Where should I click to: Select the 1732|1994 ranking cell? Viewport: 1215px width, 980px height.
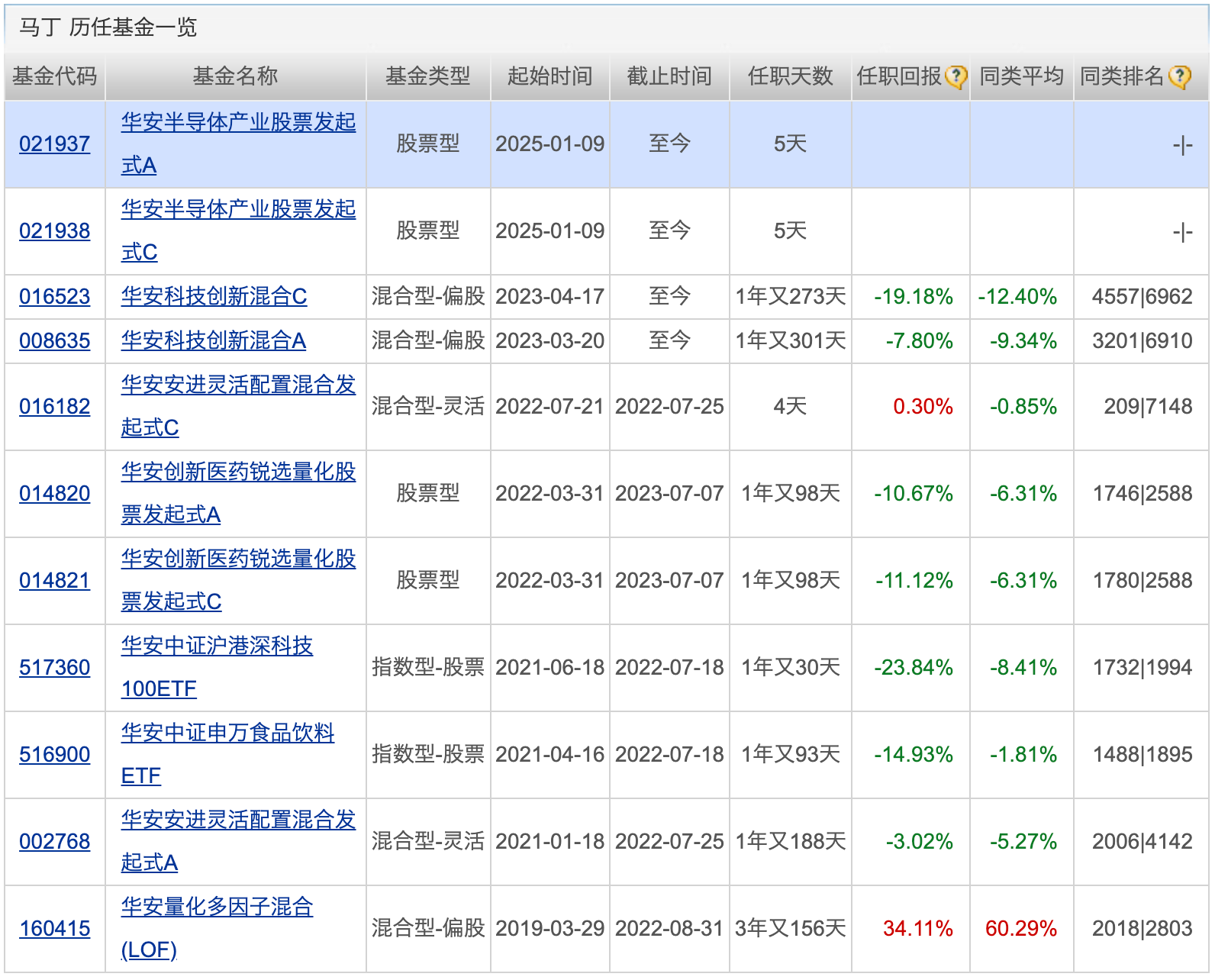[x=1142, y=668]
